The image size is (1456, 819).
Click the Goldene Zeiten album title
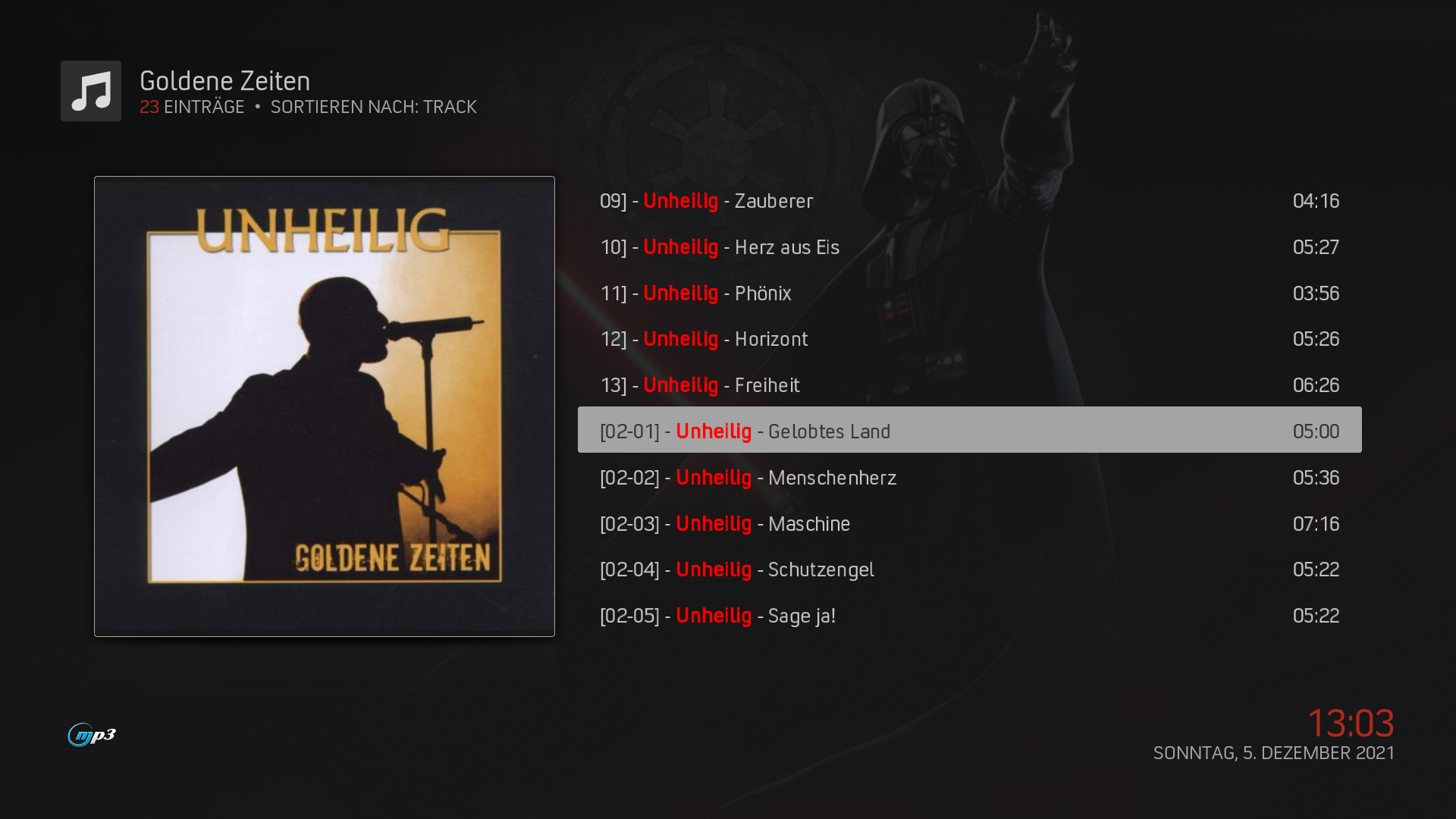[x=225, y=81]
